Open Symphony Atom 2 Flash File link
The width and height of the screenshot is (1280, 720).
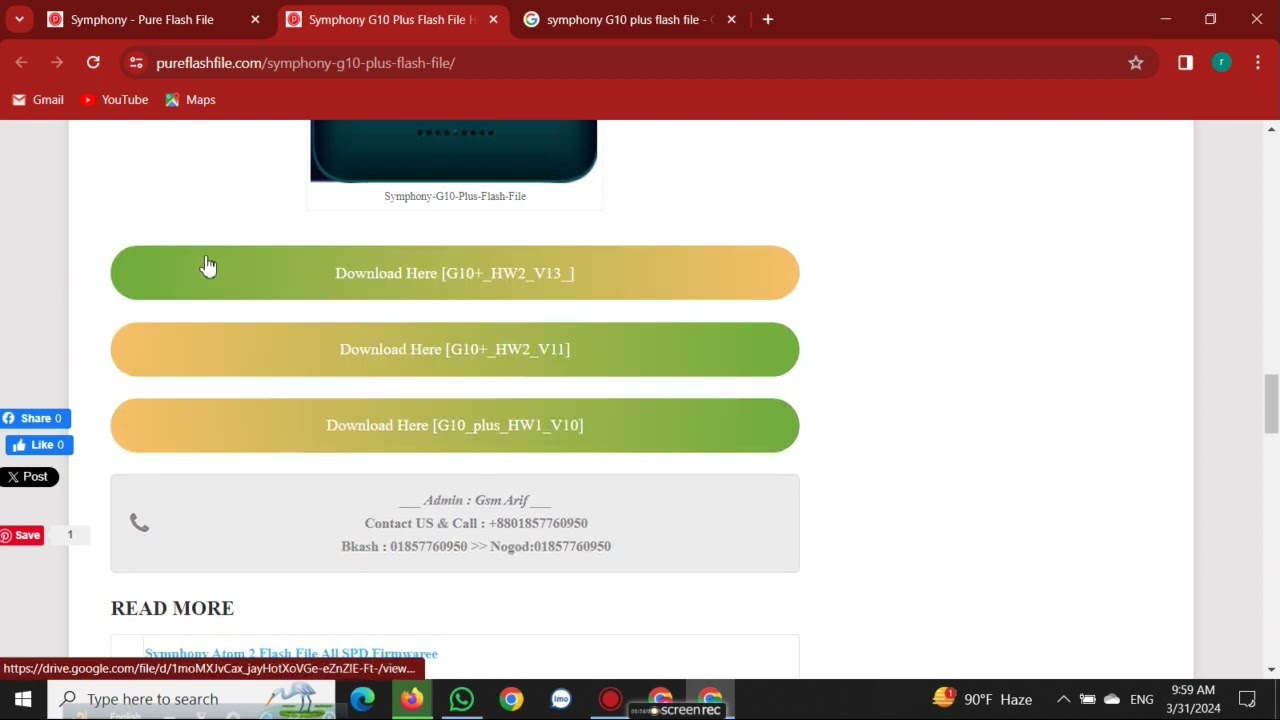[x=291, y=654]
